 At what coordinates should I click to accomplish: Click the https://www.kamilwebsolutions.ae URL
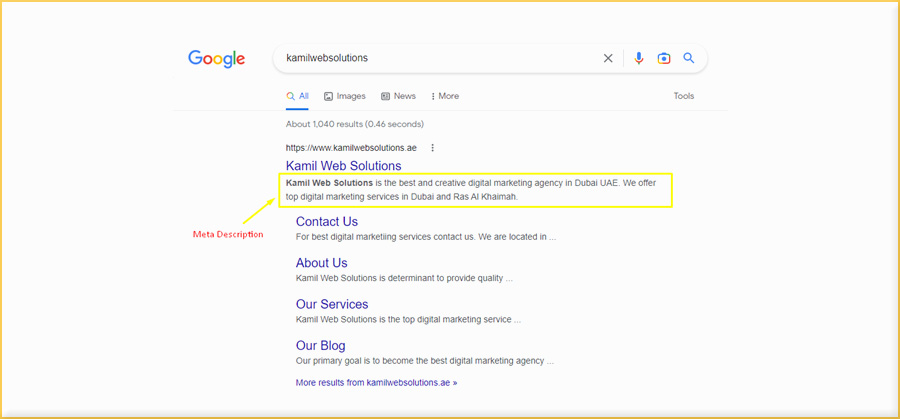pyautogui.click(x=351, y=148)
